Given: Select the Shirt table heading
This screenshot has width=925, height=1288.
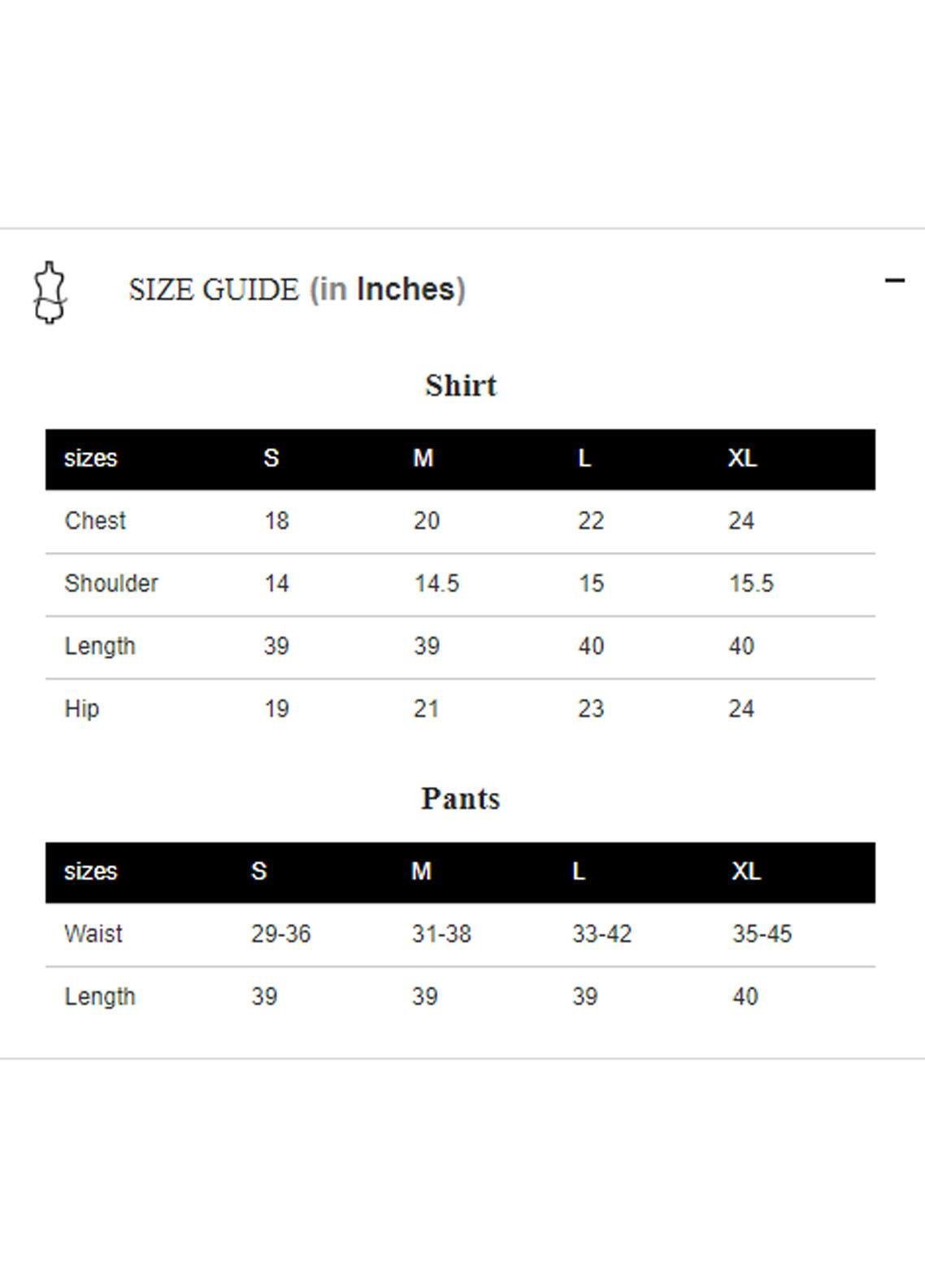Looking at the screenshot, I should [461, 385].
